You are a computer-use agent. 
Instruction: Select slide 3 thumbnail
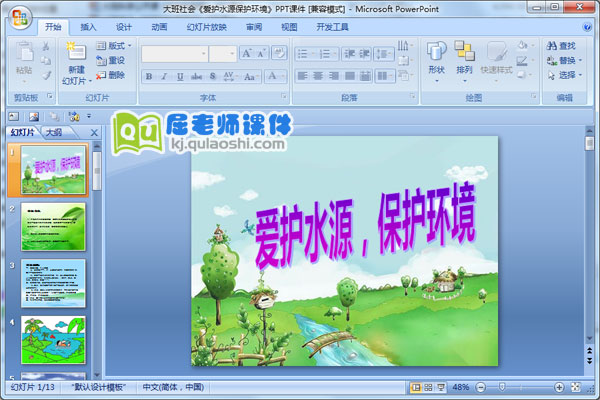pyautogui.click(x=53, y=283)
